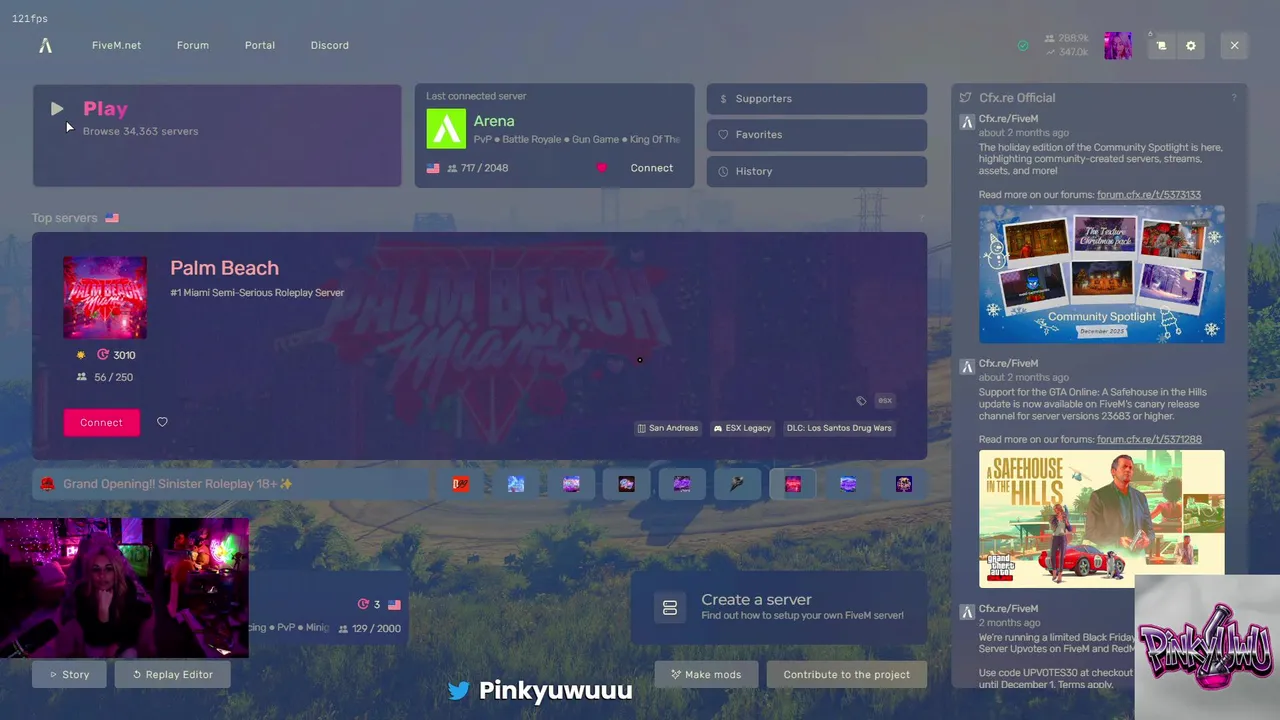1280x720 pixels.
Task: Click the 129 / 2000 player count
Action: click(x=370, y=628)
